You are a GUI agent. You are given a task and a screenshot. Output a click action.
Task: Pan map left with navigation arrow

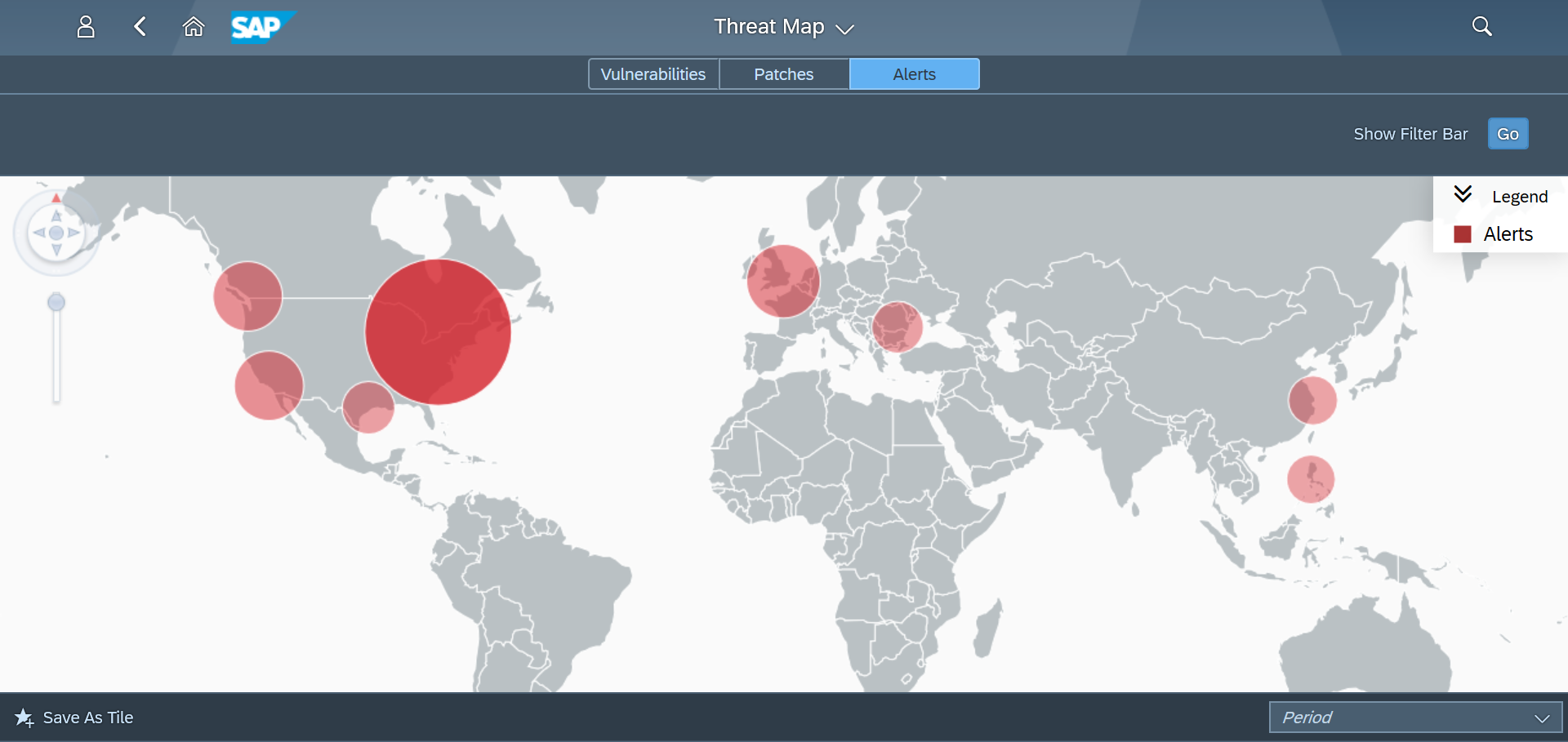tap(38, 233)
